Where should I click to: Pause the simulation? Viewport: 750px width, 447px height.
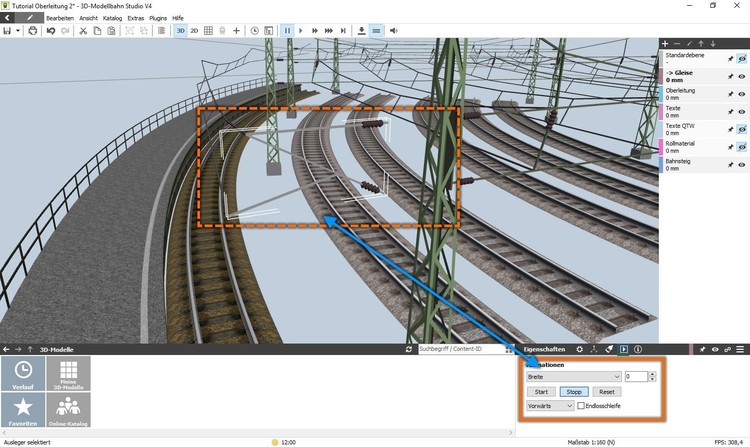[x=287, y=31]
